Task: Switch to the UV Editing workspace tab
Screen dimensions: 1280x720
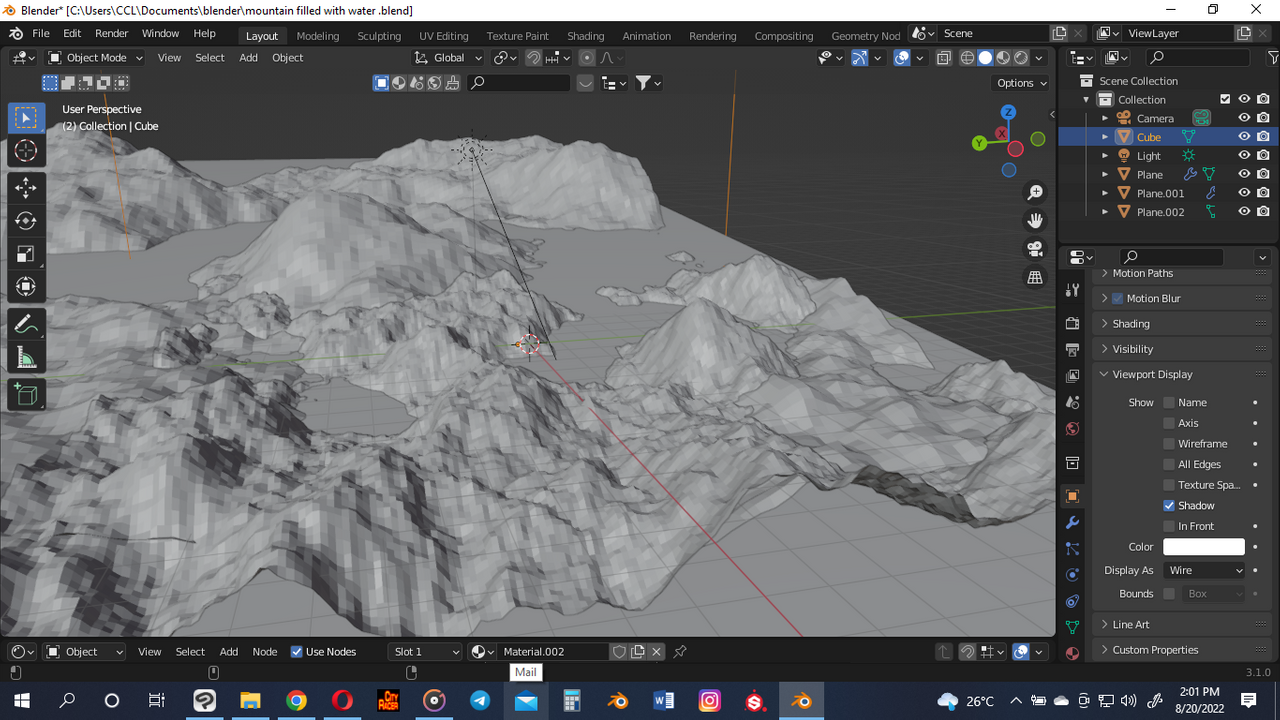Action: (444, 35)
